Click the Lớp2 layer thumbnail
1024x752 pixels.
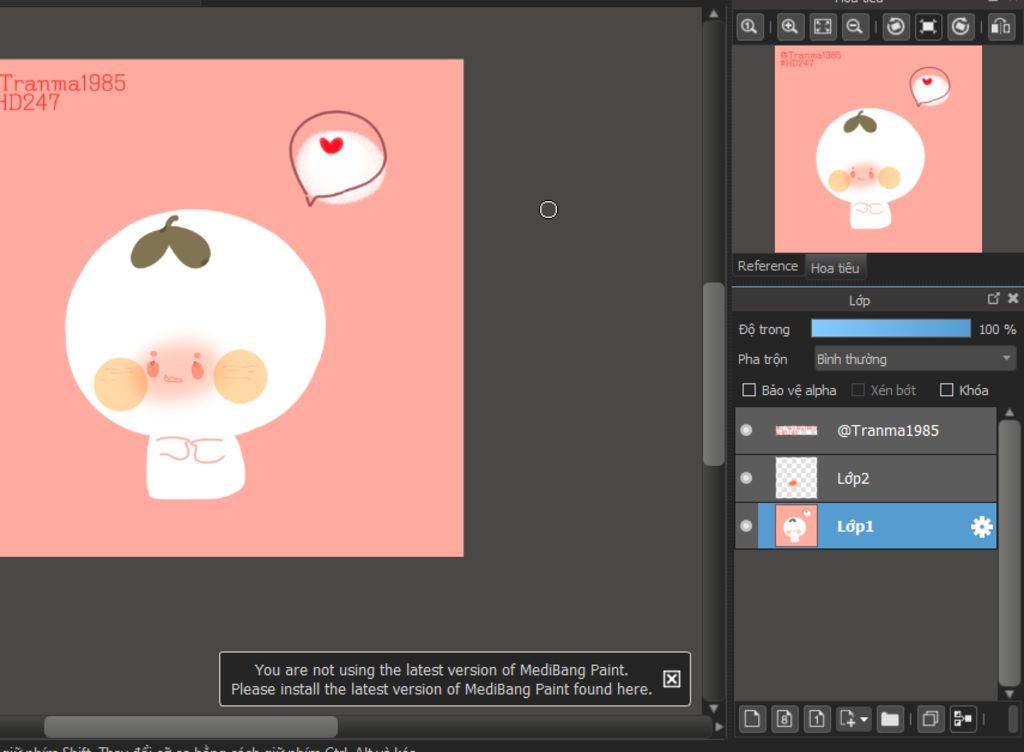[796, 478]
